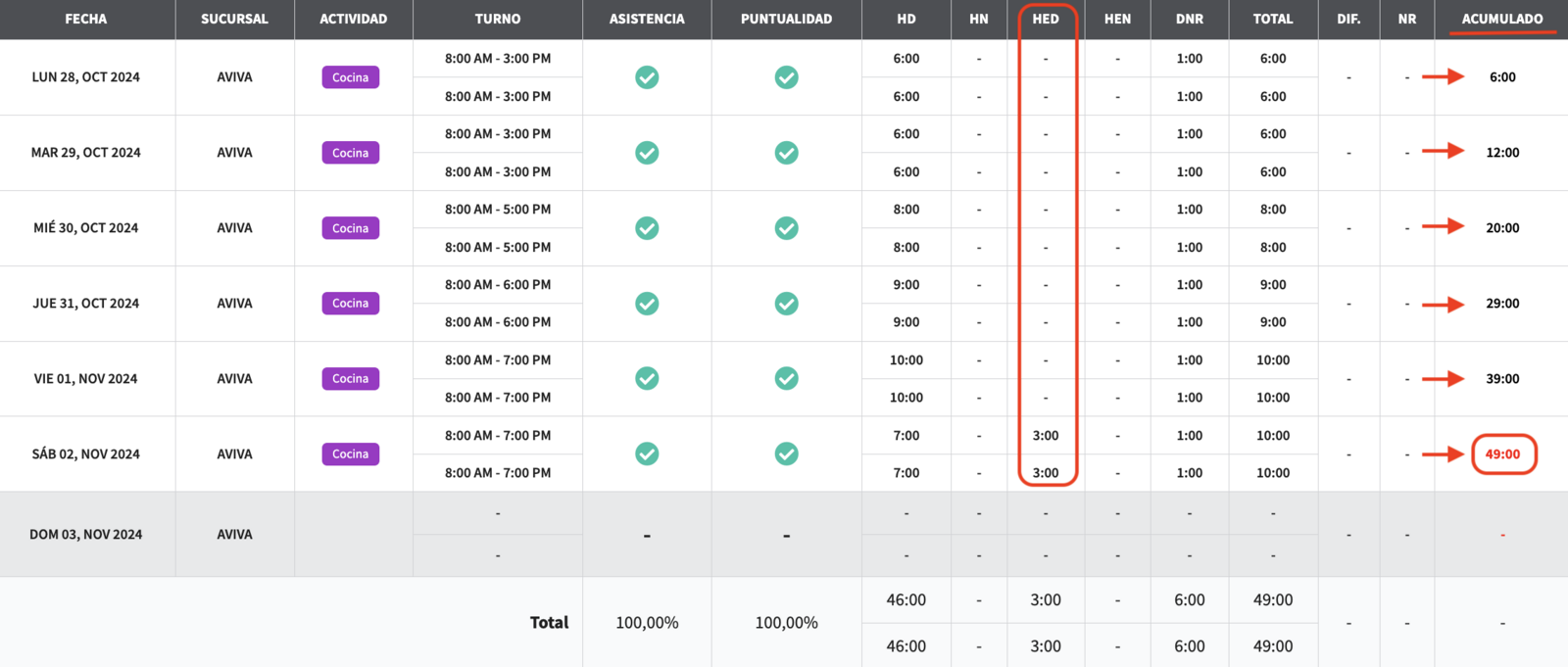Select Cocina badge on MIÉ 30, OCT row
1568x667 pixels.
click(x=350, y=228)
